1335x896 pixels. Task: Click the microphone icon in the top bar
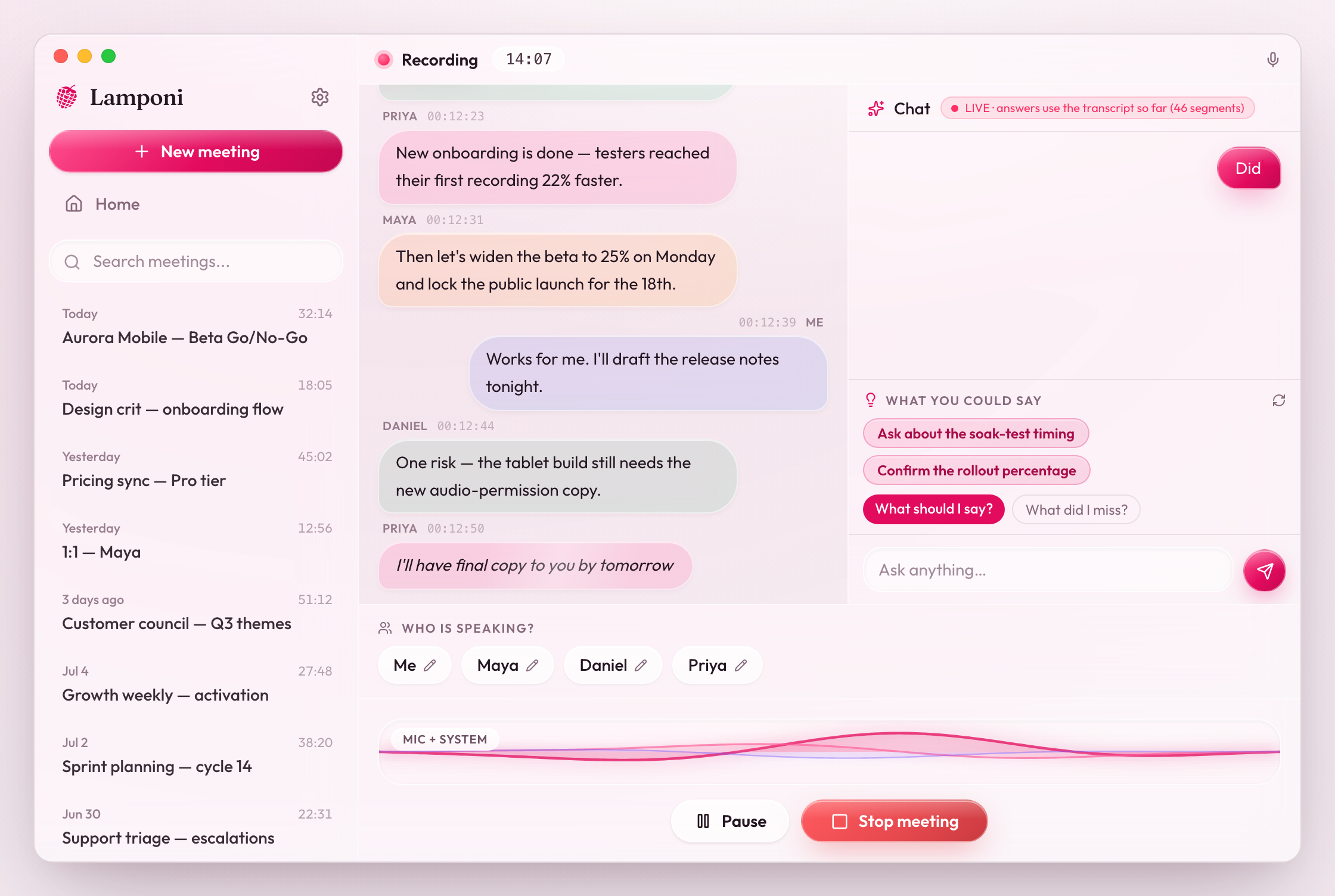tap(1272, 60)
